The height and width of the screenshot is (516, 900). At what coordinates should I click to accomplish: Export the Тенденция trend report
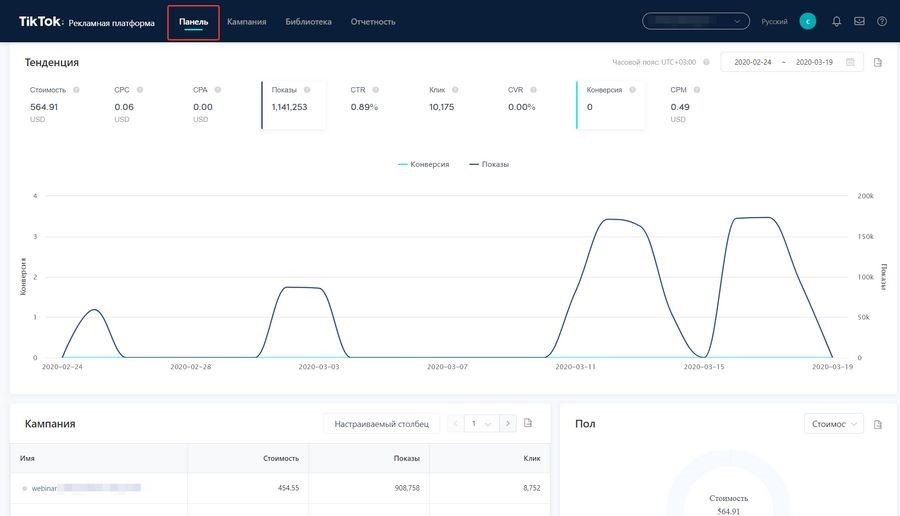(878, 62)
